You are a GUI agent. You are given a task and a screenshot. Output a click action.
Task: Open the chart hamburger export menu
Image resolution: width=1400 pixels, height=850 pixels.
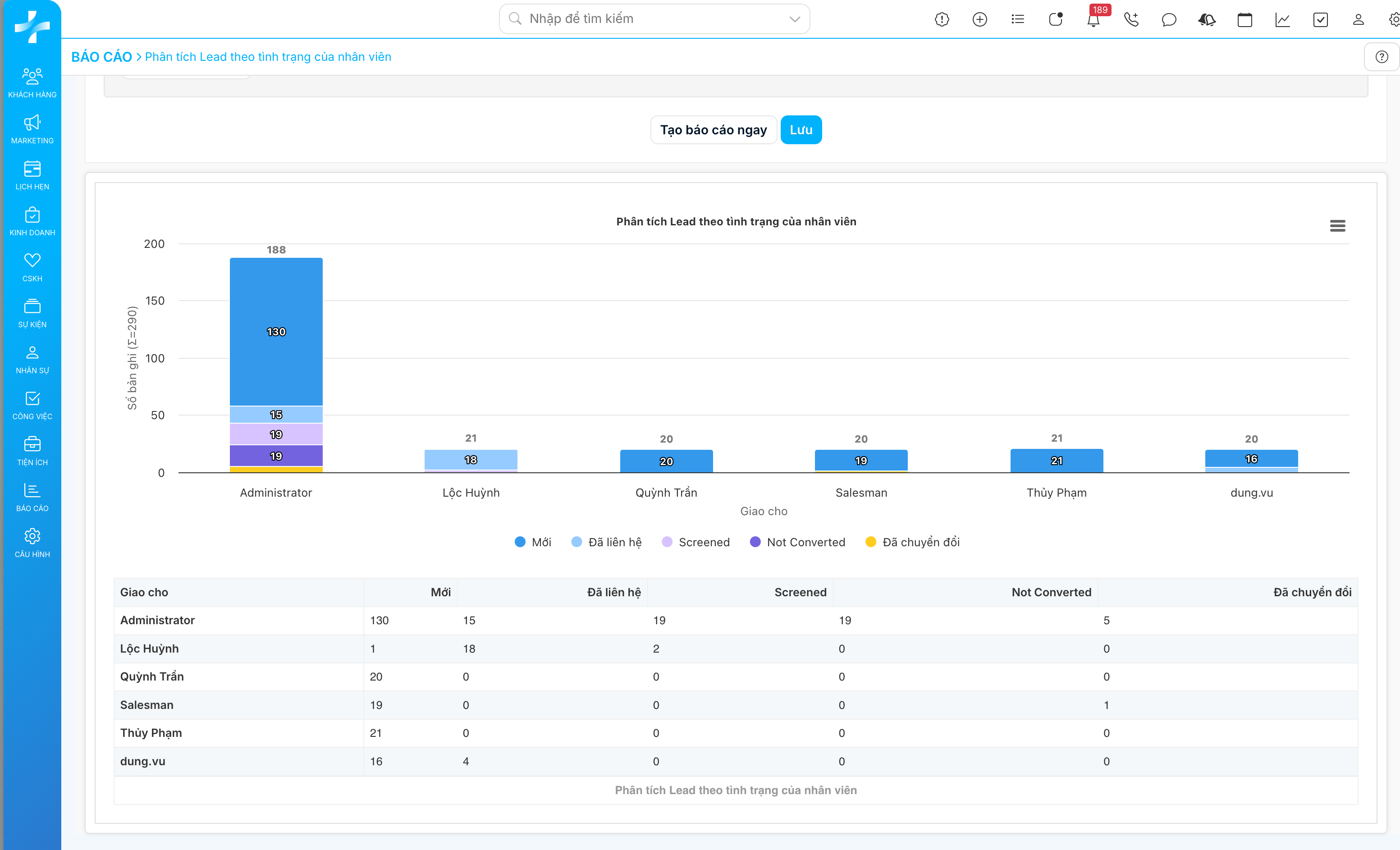1337,226
